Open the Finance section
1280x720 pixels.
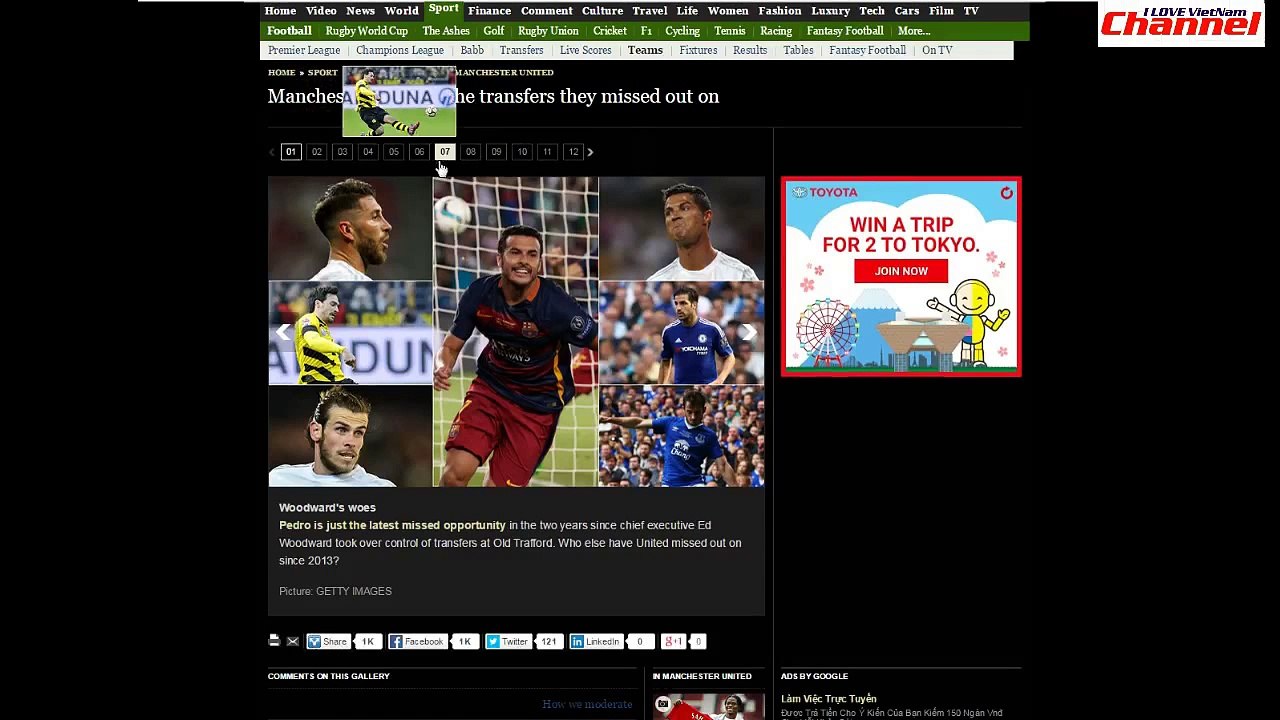pos(489,11)
